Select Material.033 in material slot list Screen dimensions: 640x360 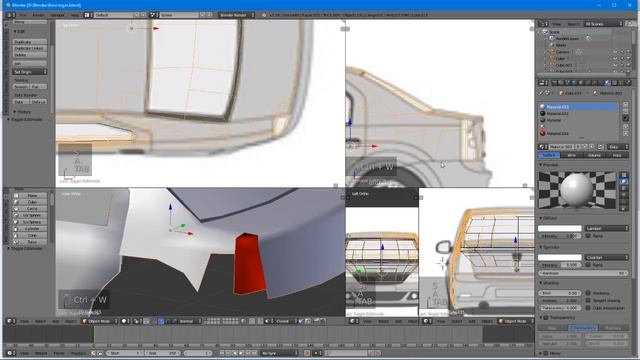pos(578,107)
